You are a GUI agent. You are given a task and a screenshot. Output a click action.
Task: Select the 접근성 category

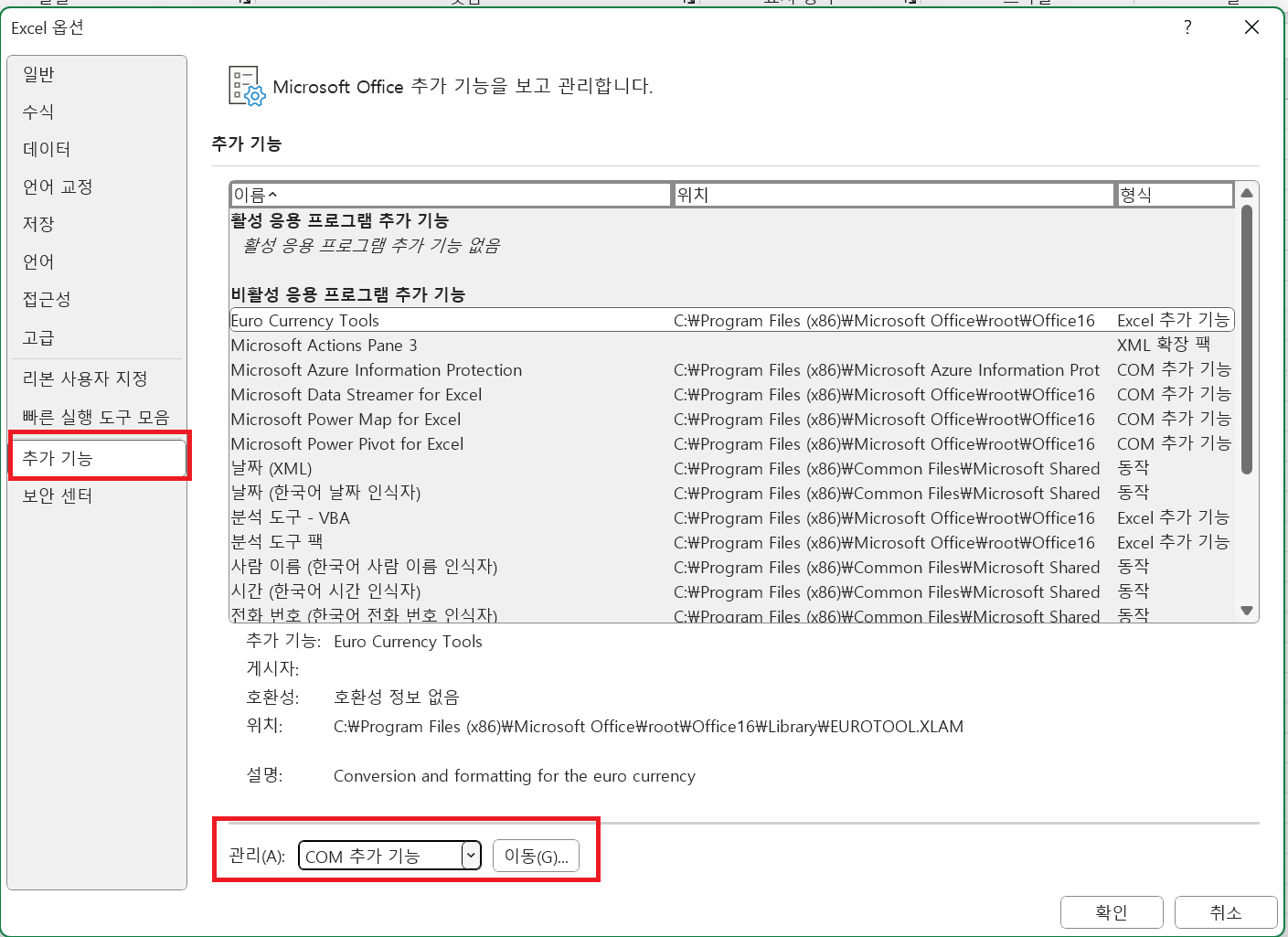97,299
